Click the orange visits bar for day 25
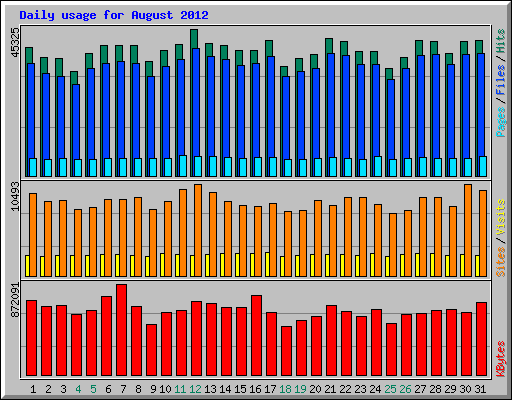 click(393, 245)
